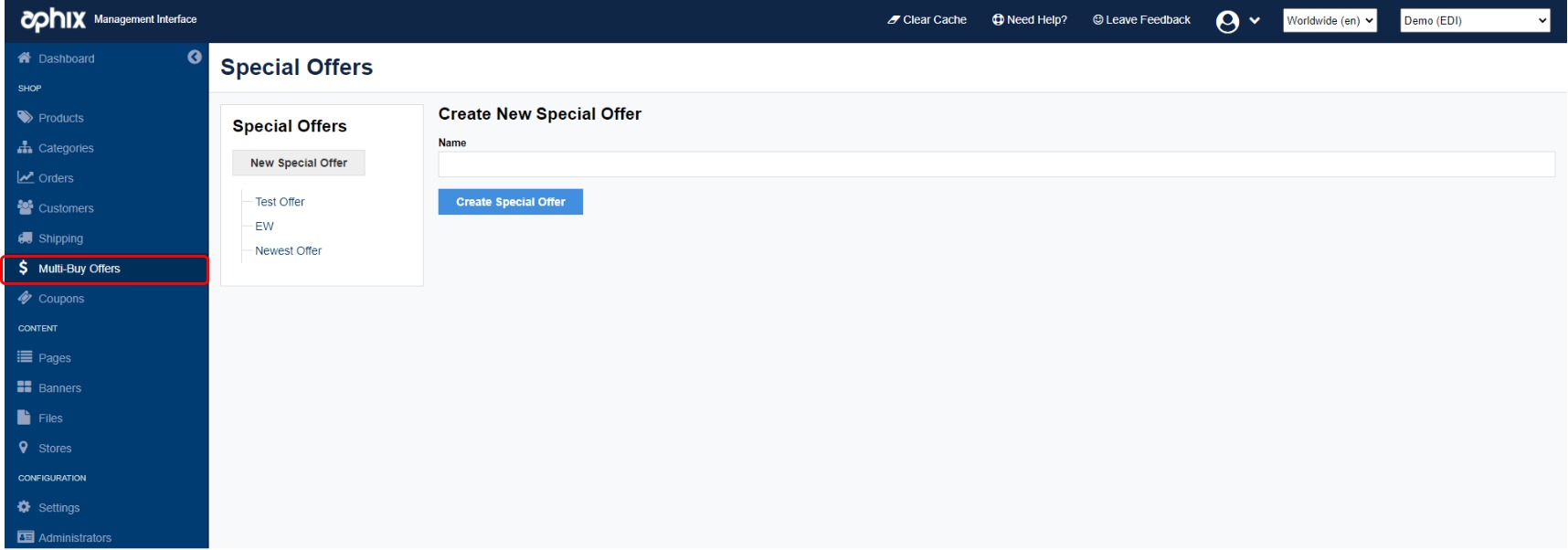
Task: Click the Dashboard home icon
Action: pyautogui.click(x=25, y=58)
